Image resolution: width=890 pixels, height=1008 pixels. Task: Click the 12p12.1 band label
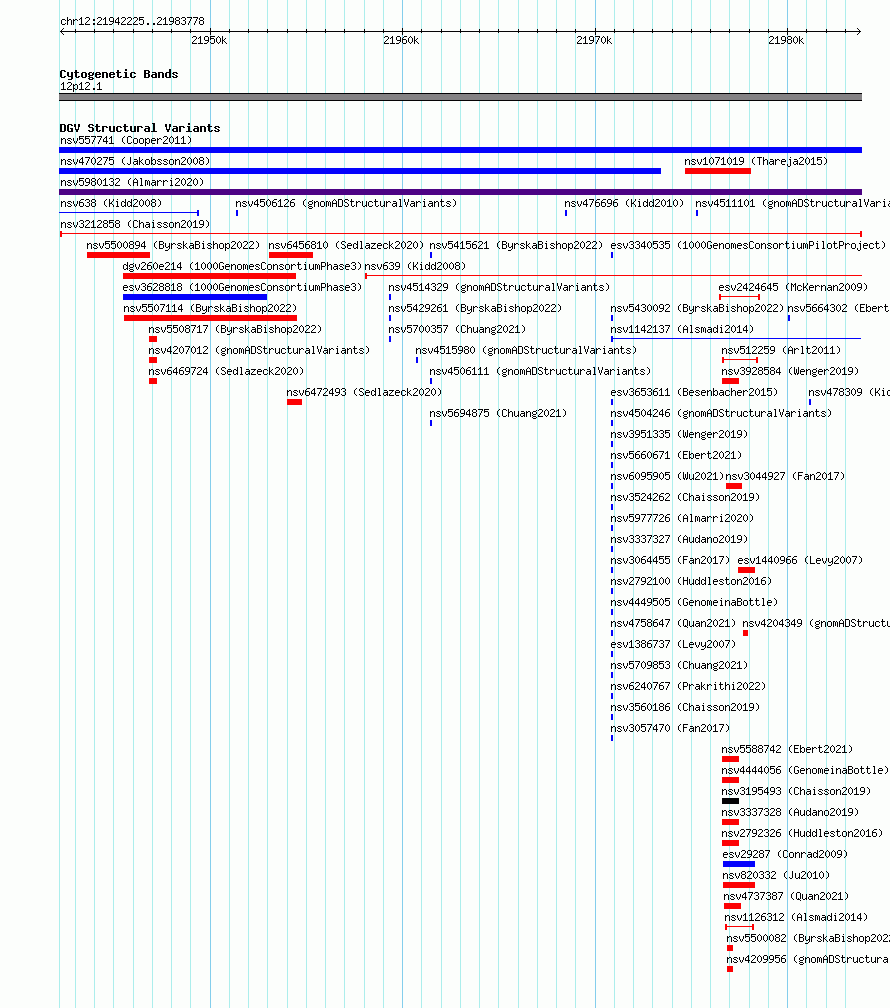point(81,86)
